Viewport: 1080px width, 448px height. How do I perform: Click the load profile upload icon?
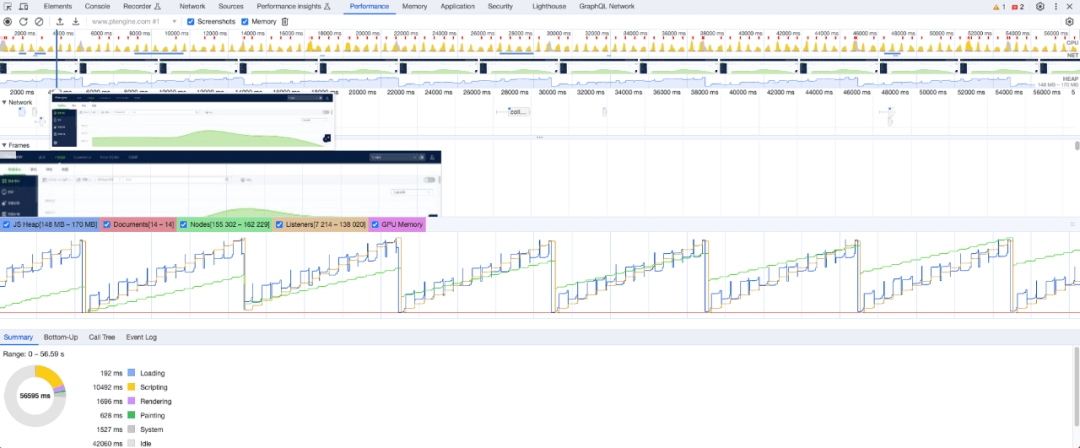click(x=60, y=21)
